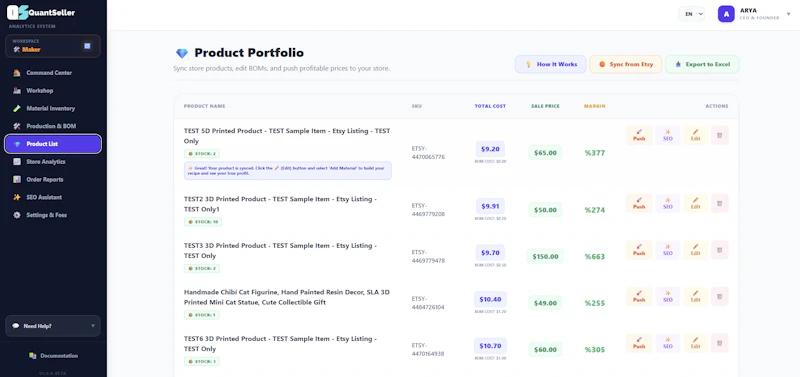800x377 pixels.
Task: Edit the Chibi Cat Figurine row
Action: tap(695, 296)
